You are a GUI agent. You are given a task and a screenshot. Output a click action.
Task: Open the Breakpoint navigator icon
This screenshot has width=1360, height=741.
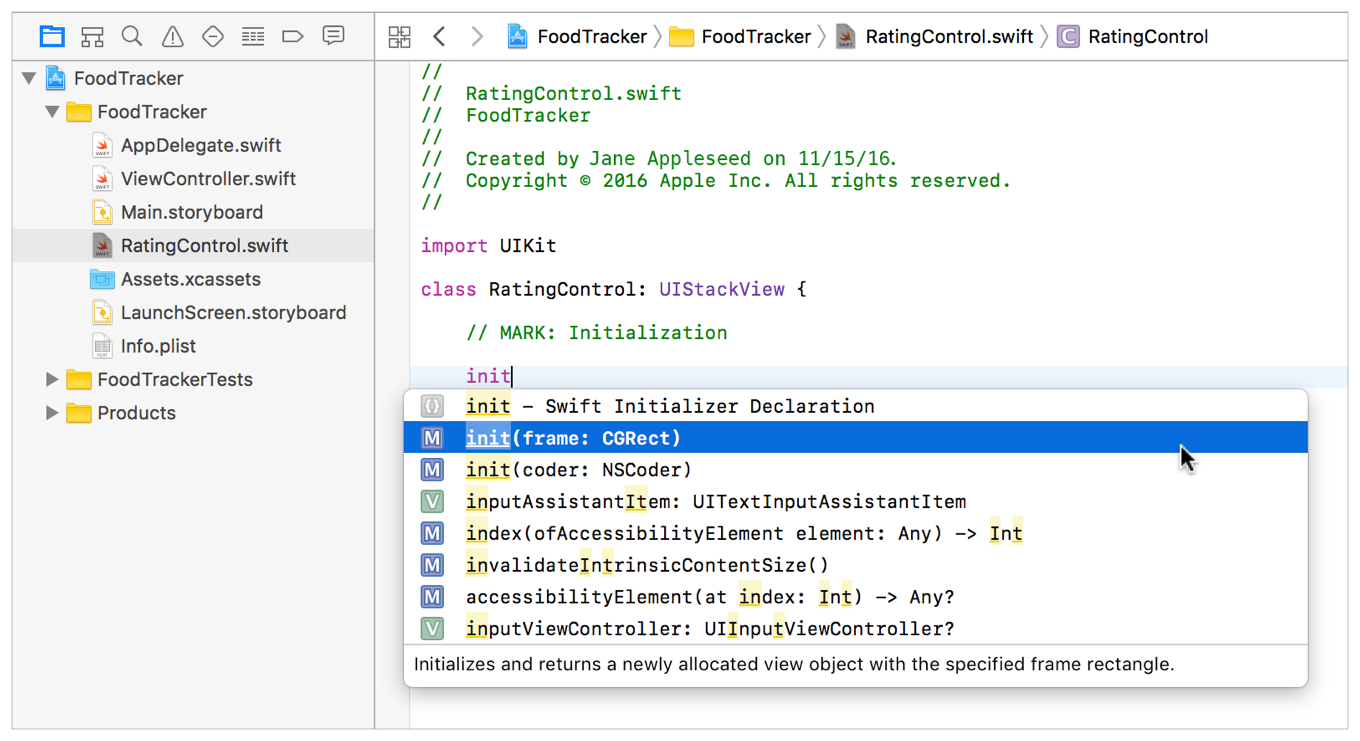click(x=293, y=37)
